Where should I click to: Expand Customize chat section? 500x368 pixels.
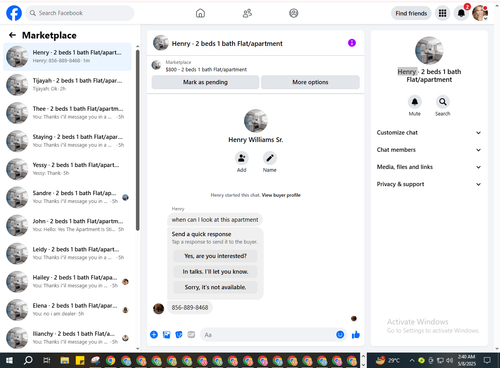(x=429, y=133)
